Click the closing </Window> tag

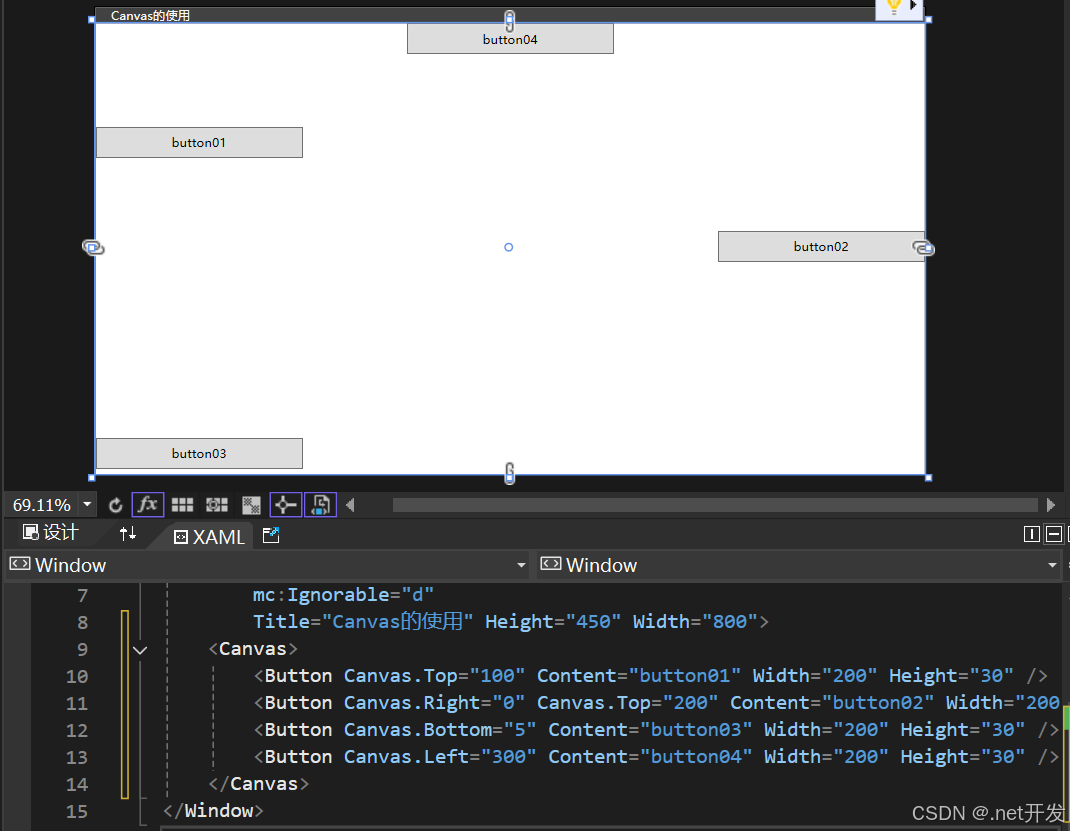213,811
